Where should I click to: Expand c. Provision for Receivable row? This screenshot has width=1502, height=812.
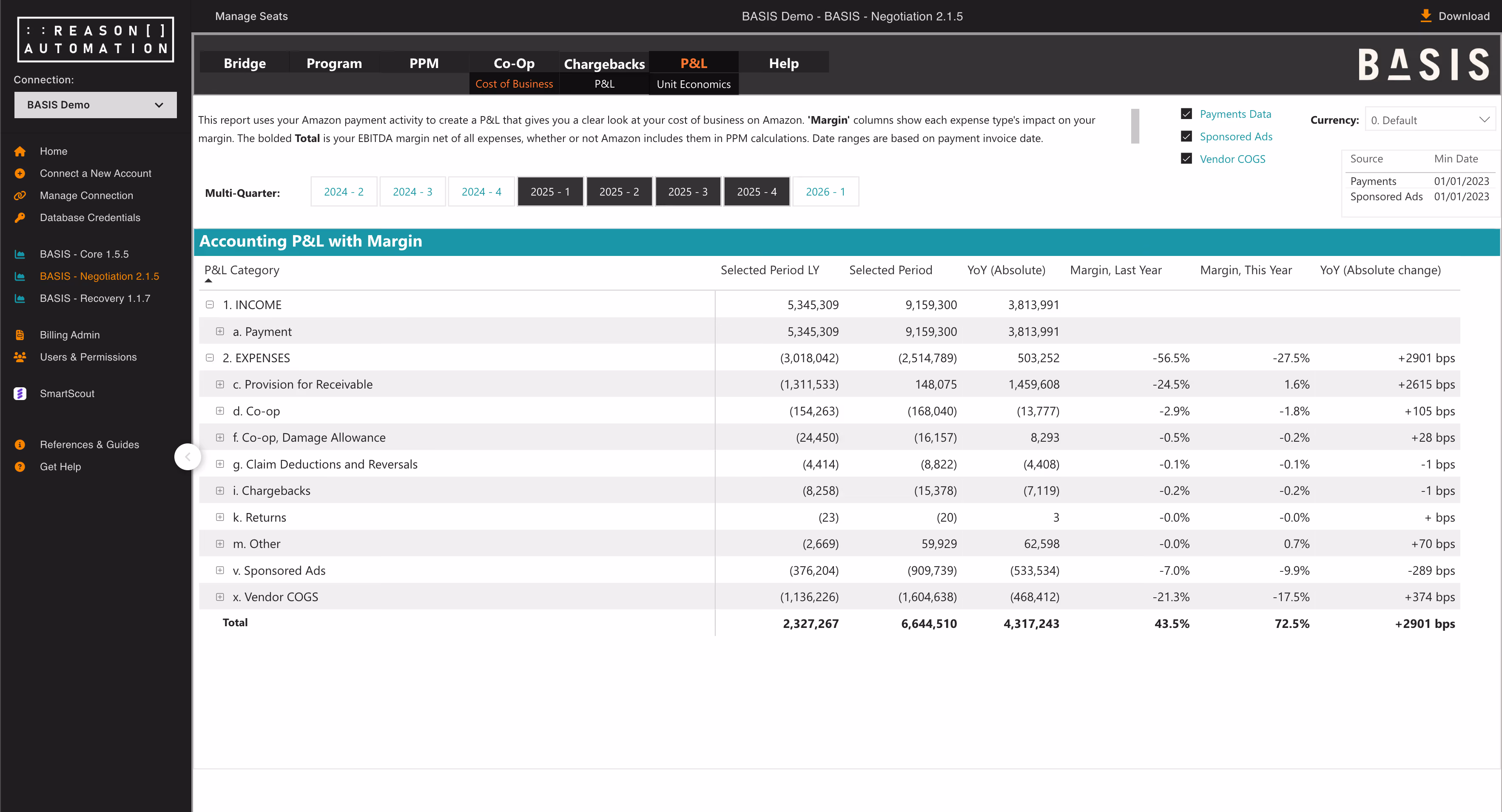[x=220, y=385]
